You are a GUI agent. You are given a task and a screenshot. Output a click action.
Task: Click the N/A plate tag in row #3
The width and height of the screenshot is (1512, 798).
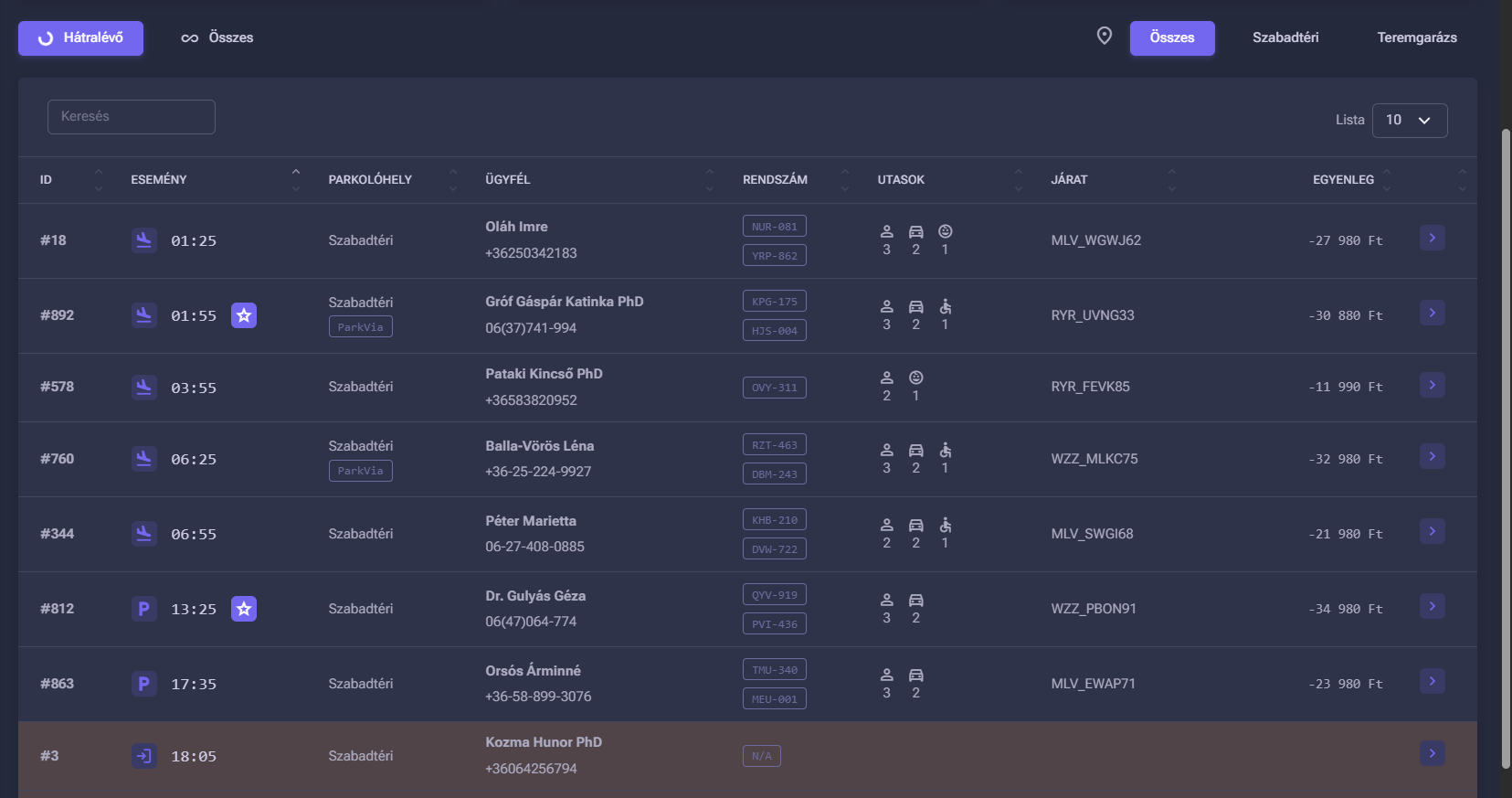tap(762, 756)
